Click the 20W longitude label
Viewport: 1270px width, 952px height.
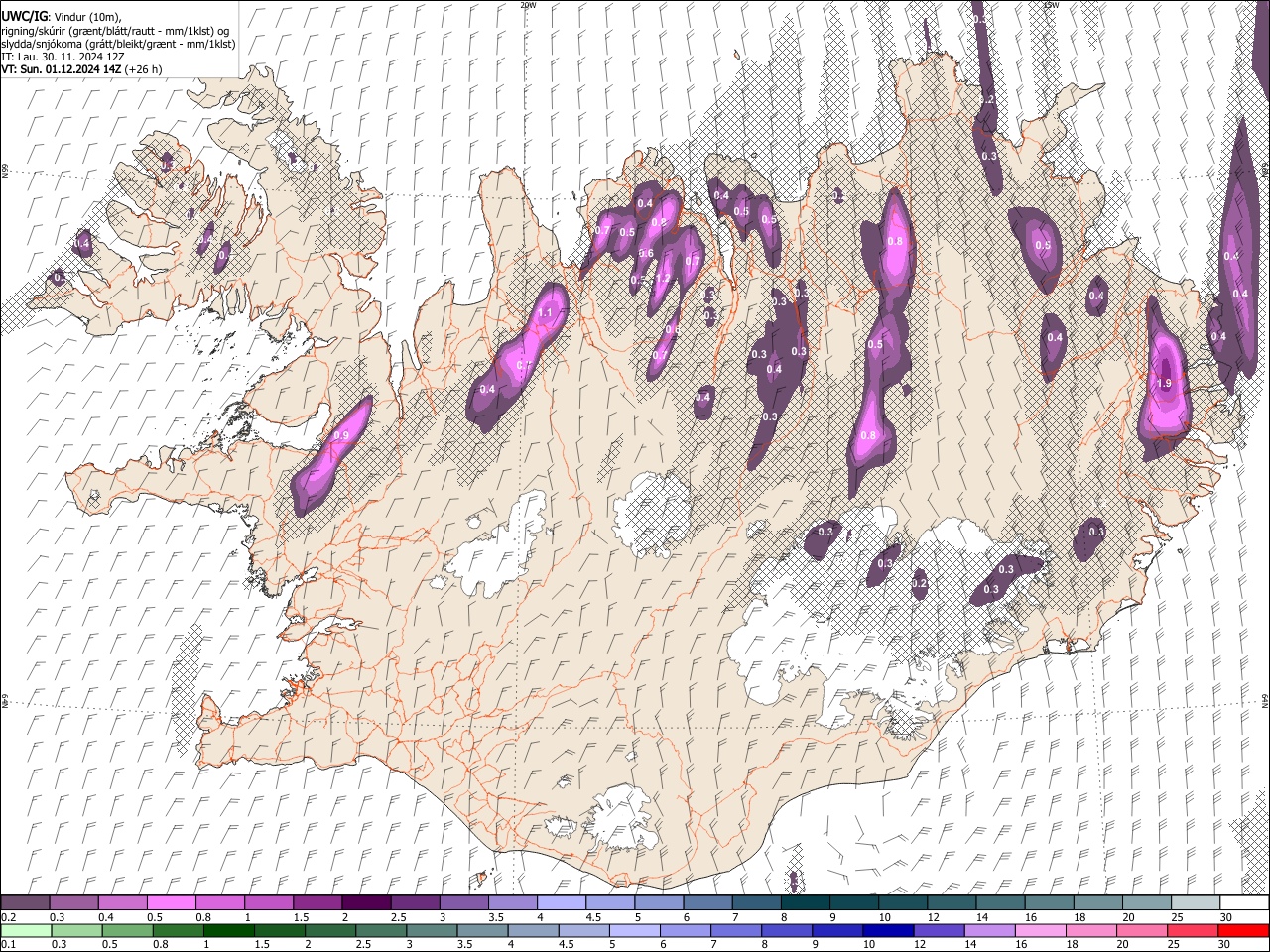pos(528,5)
